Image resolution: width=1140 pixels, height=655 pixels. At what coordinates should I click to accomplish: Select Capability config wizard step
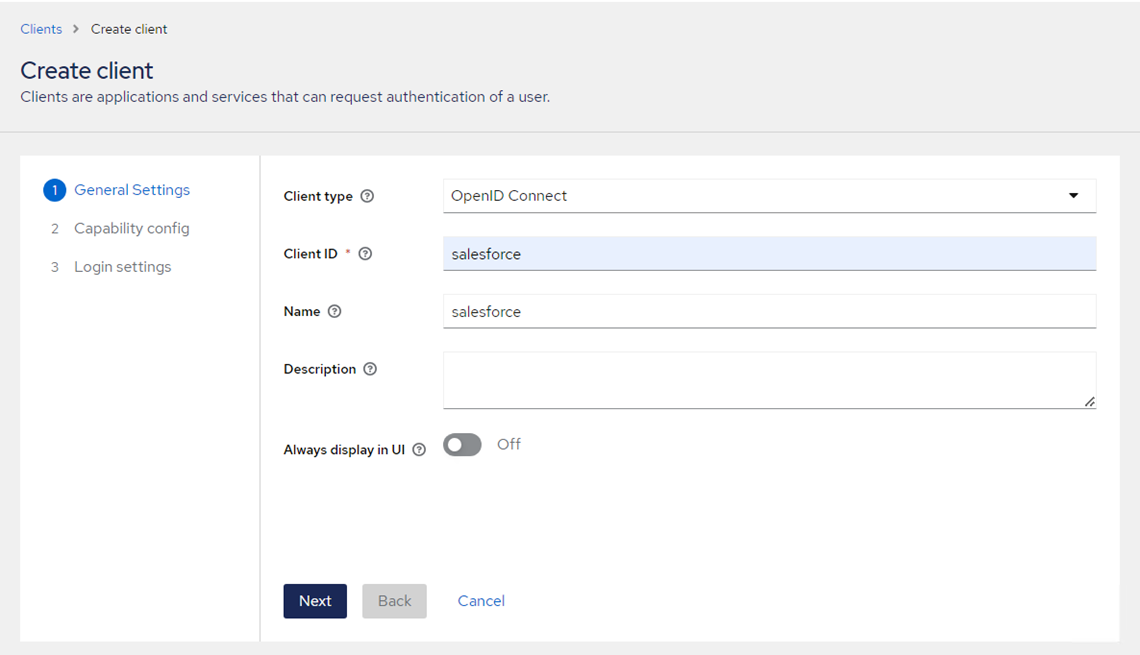pyautogui.click(x=131, y=228)
